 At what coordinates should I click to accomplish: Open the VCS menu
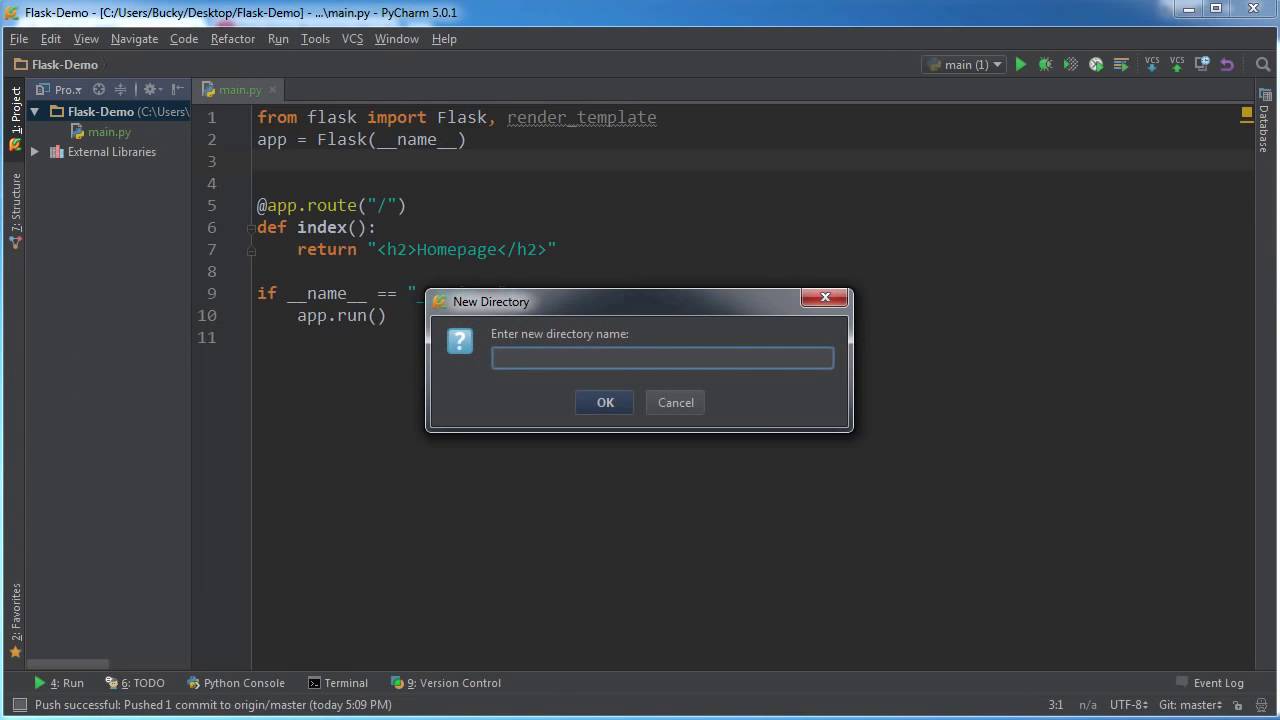pyautogui.click(x=352, y=39)
